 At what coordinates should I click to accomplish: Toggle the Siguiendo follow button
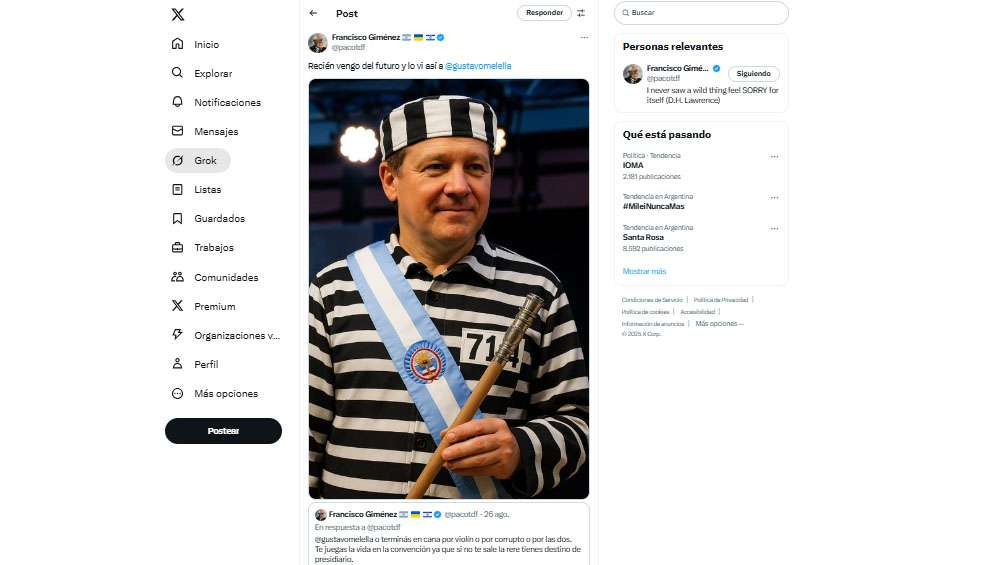click(x=753, y=74)
